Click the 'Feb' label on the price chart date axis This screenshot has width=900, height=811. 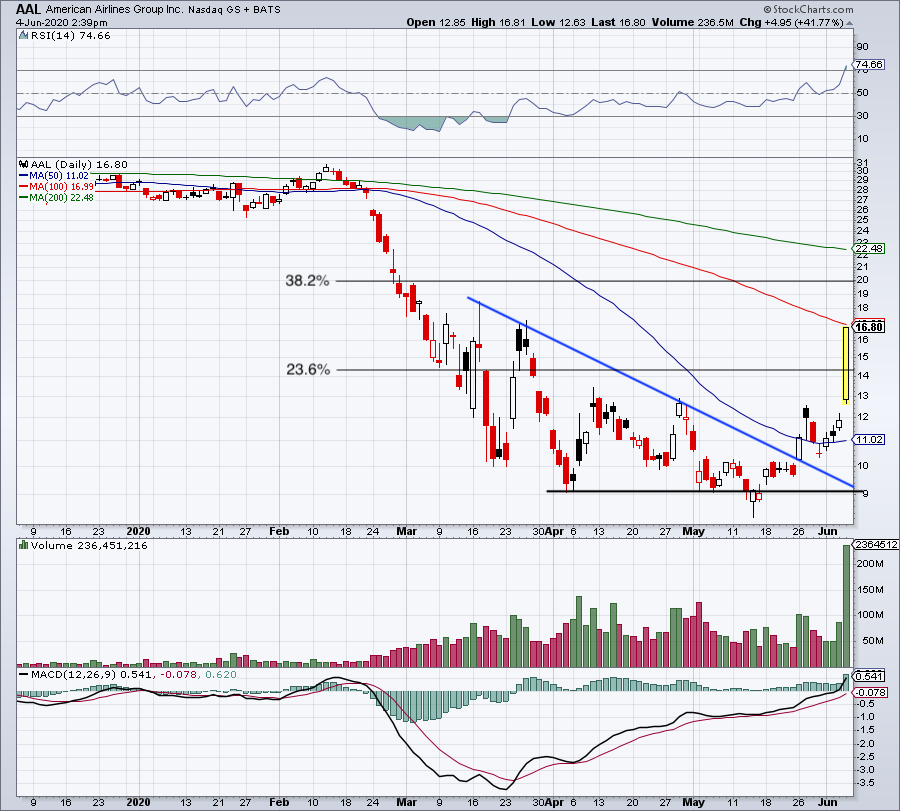coord(279,531)
